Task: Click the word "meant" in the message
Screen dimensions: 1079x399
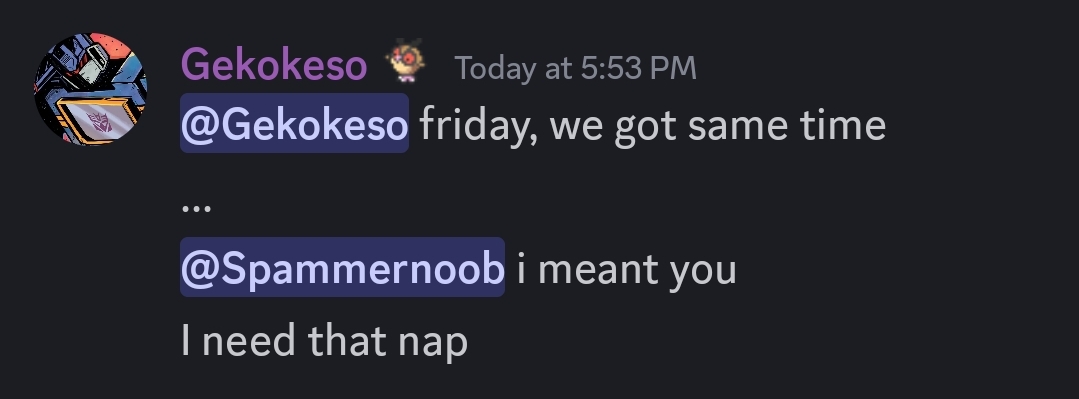Action: [x=597, y=270]
